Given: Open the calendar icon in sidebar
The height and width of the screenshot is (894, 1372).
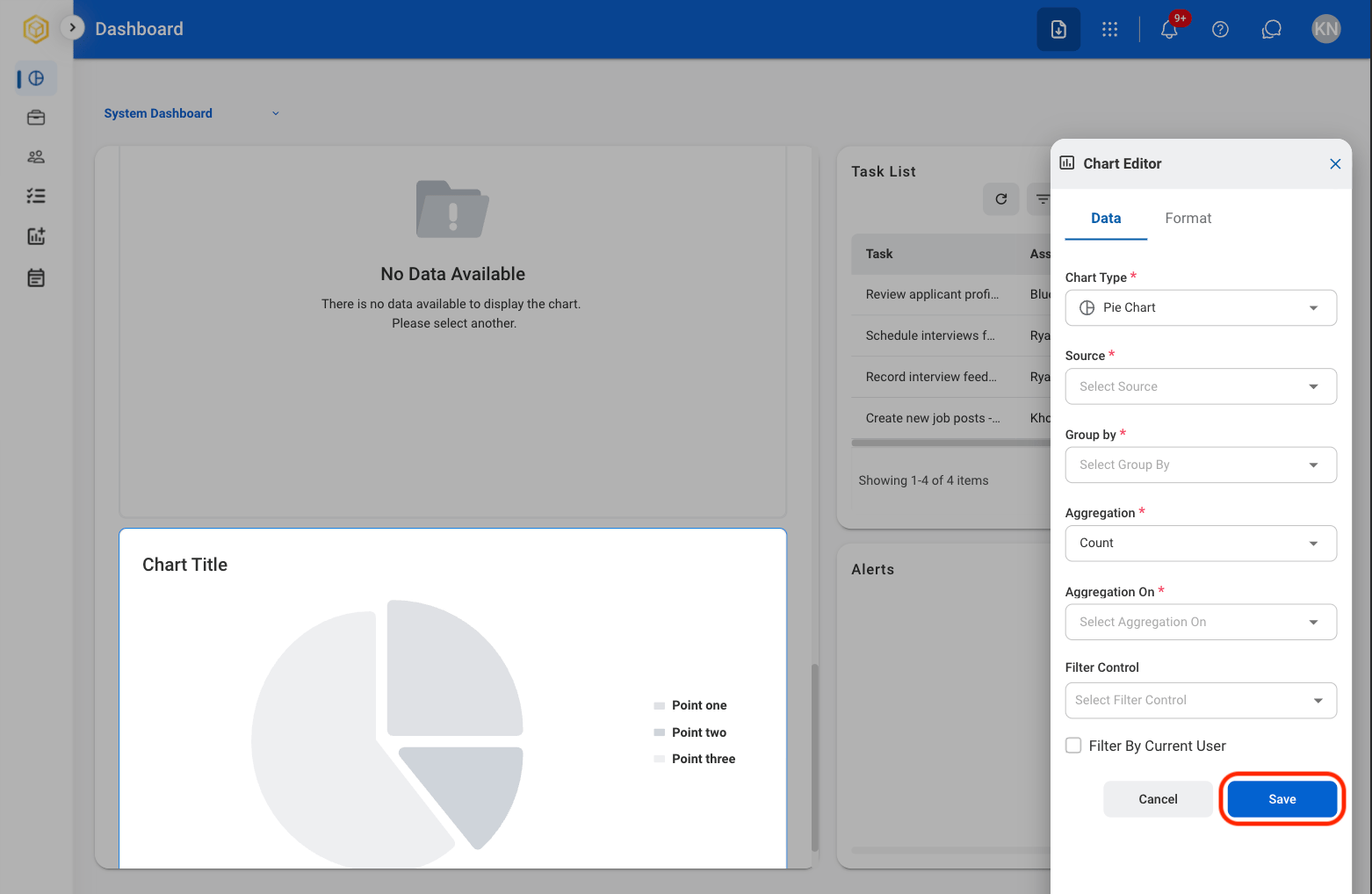Looking at the screenshot, I should pos(36,278).
